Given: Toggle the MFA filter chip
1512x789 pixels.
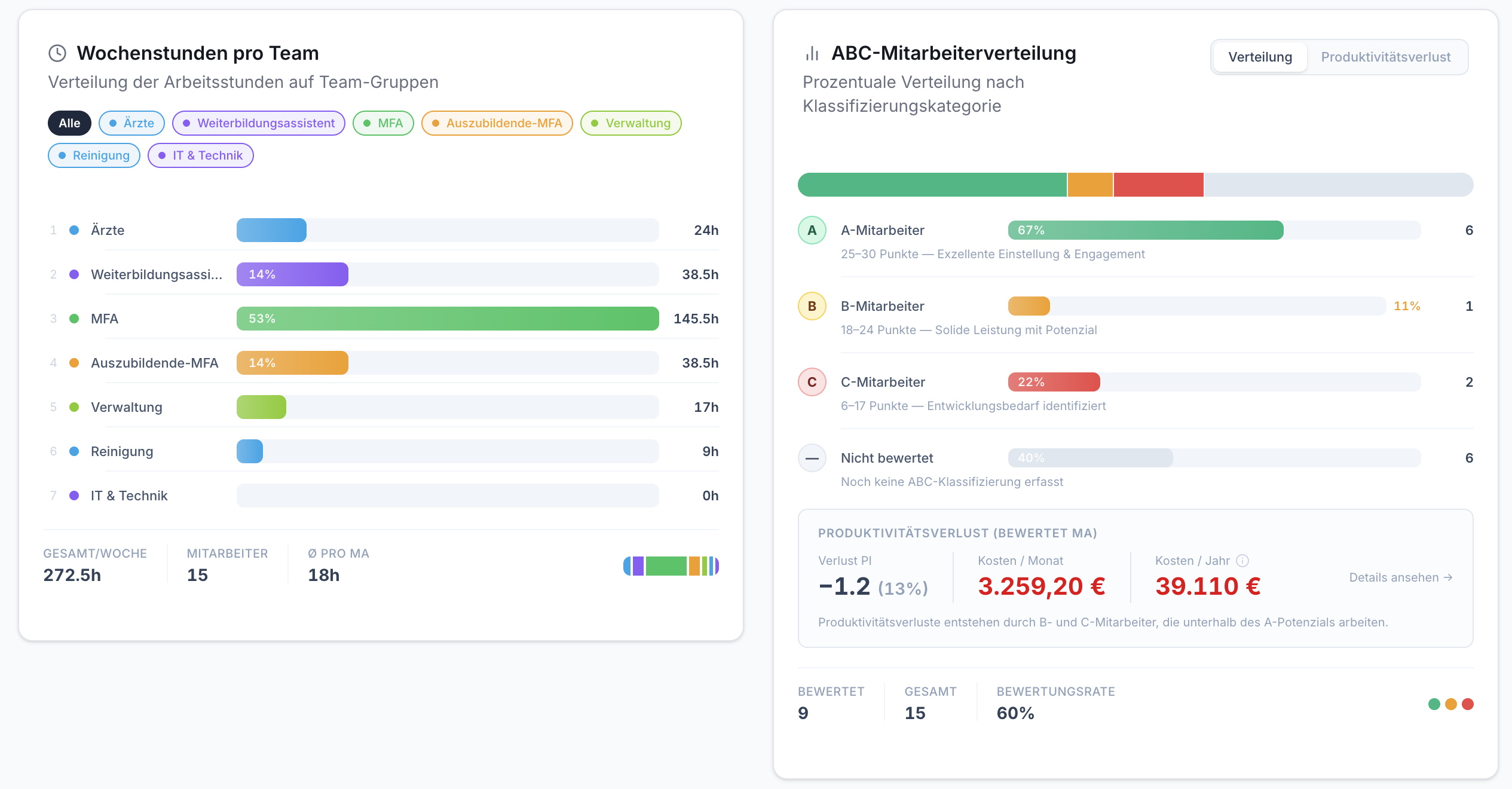Looking at the screenshot, I should tap(383, 123).
